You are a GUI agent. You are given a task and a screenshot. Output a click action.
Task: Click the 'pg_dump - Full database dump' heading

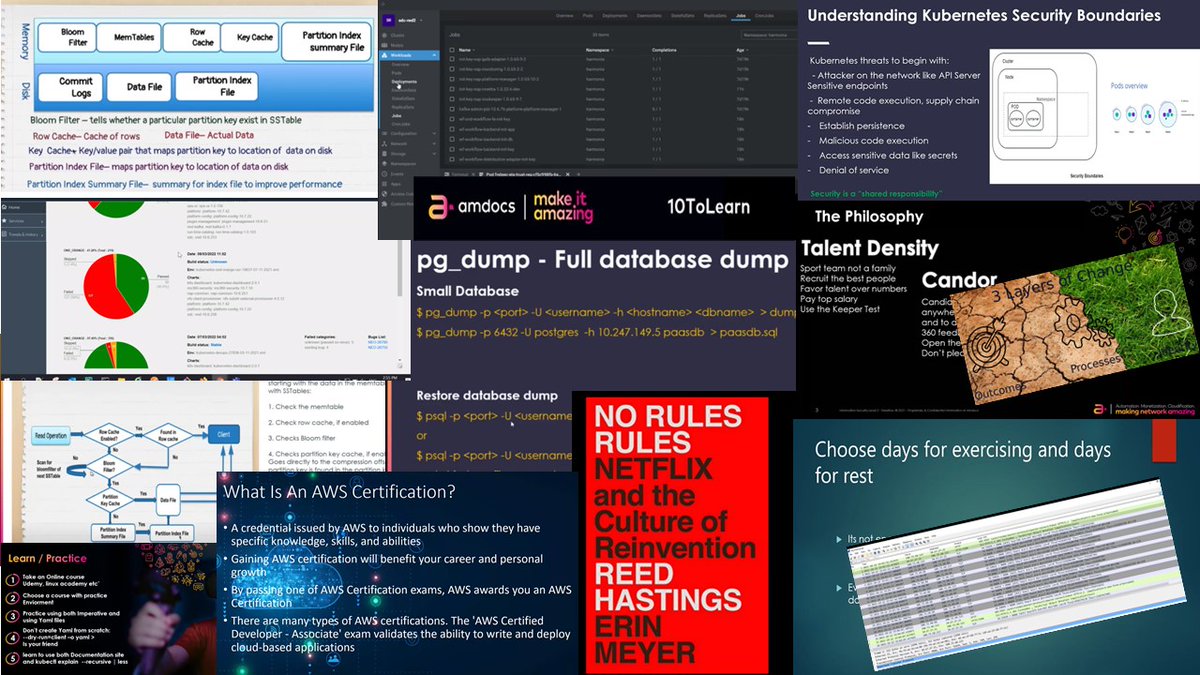(602, 261)
